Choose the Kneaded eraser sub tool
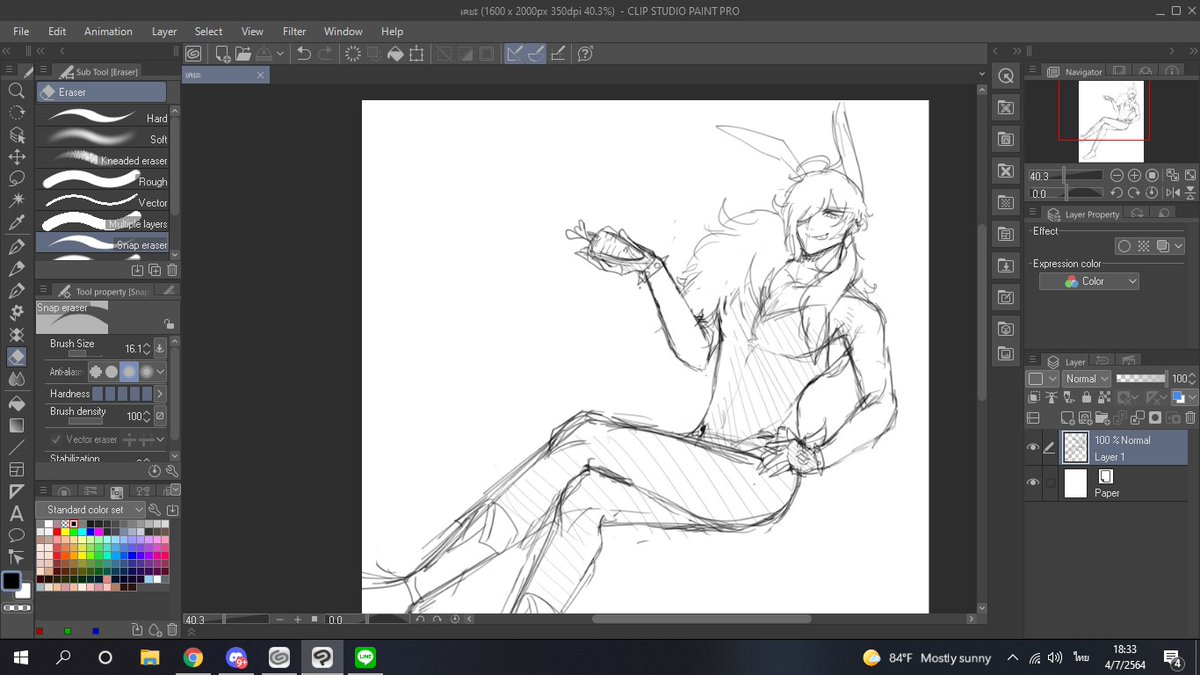Screen dimensions: 1200x675 103,158
